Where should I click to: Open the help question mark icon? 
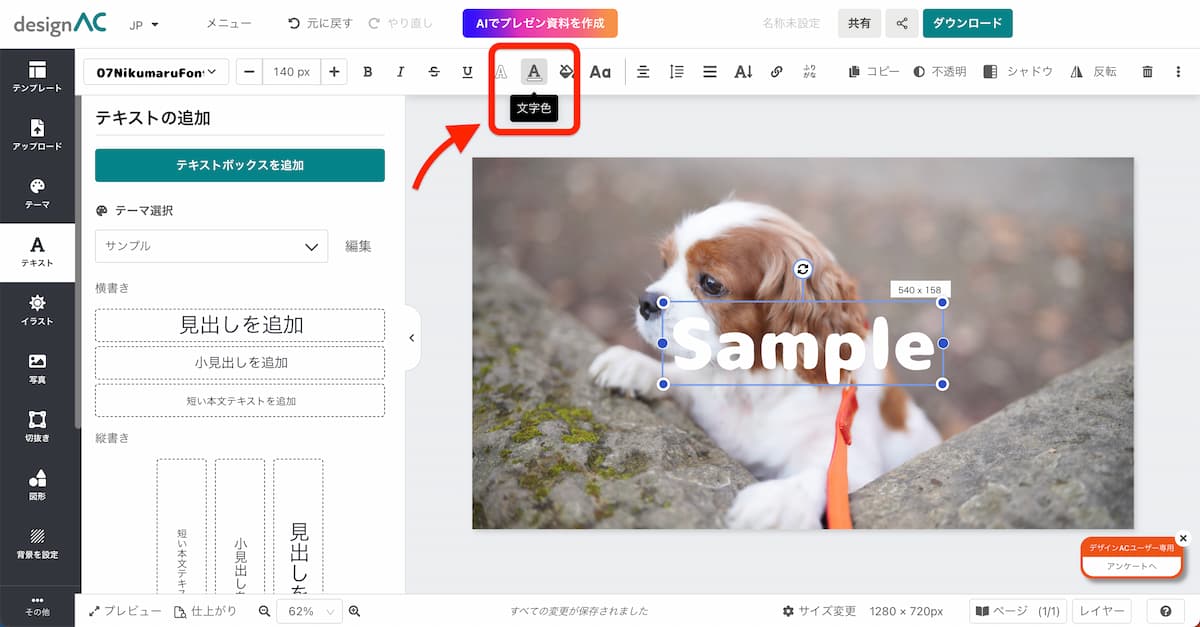pos(1165,611)
